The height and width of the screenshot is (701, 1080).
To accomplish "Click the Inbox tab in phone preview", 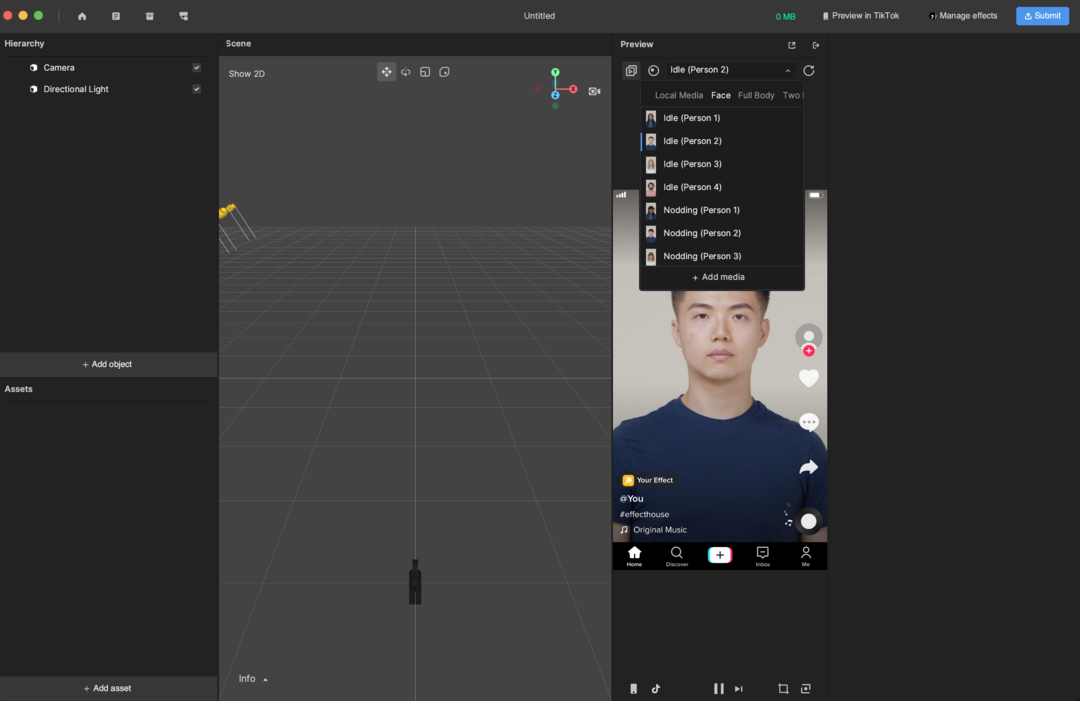I will (762, 556).
